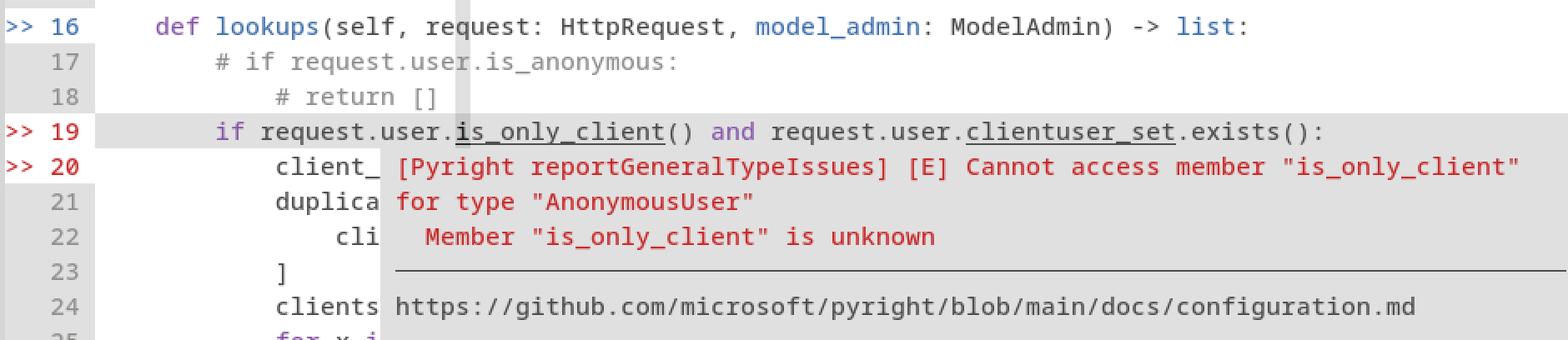1568x340 pixels.
Task: Click the model_admin parameter name
Action: tap(837, 27)
